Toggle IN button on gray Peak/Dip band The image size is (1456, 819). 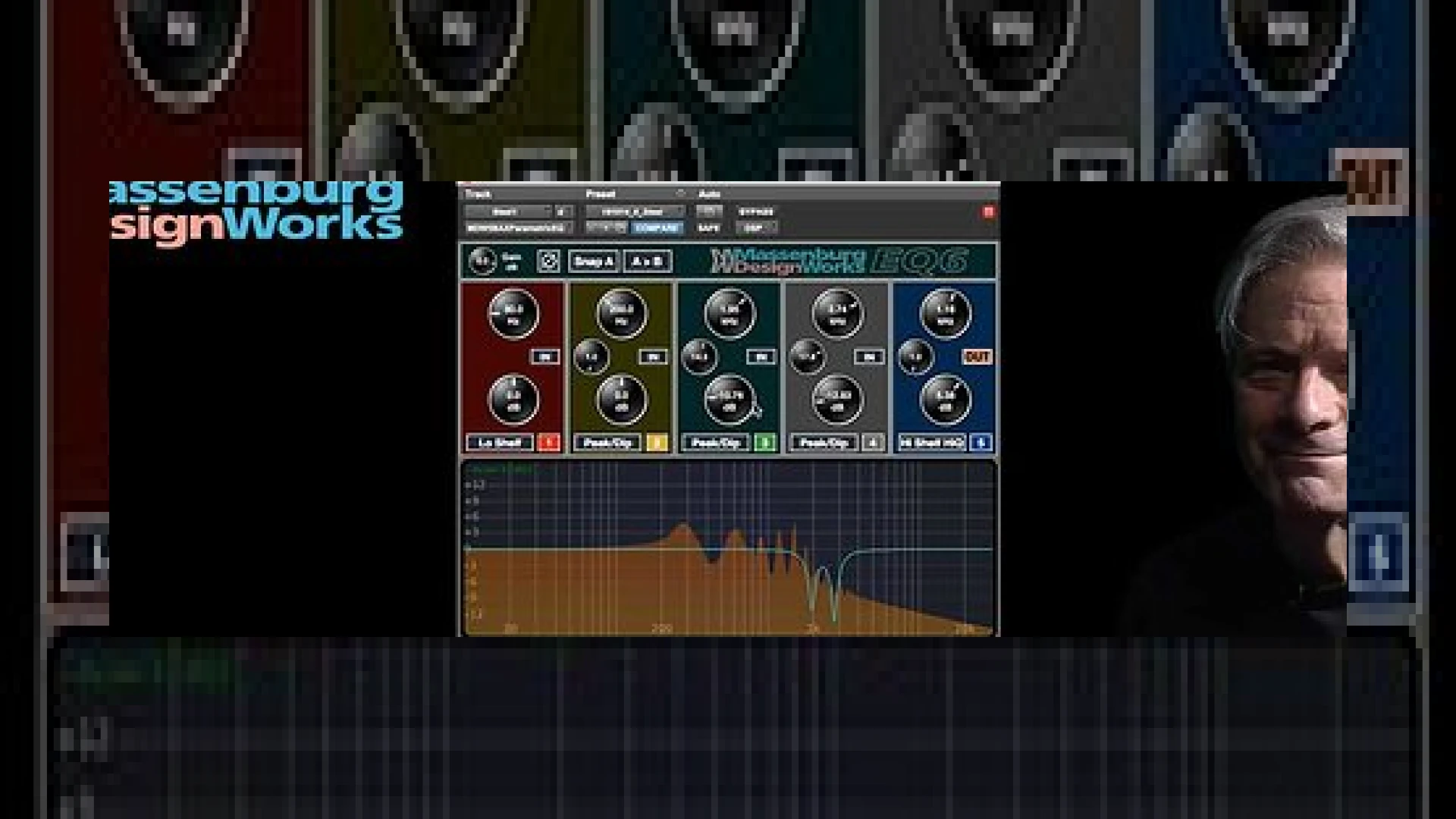pos(869,356)
